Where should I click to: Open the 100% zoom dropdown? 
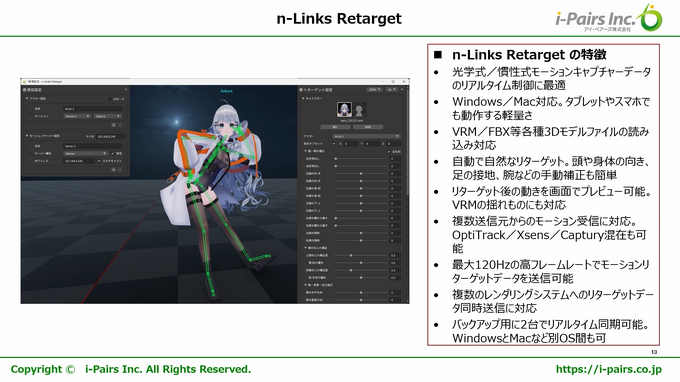[x=374, y=89]
